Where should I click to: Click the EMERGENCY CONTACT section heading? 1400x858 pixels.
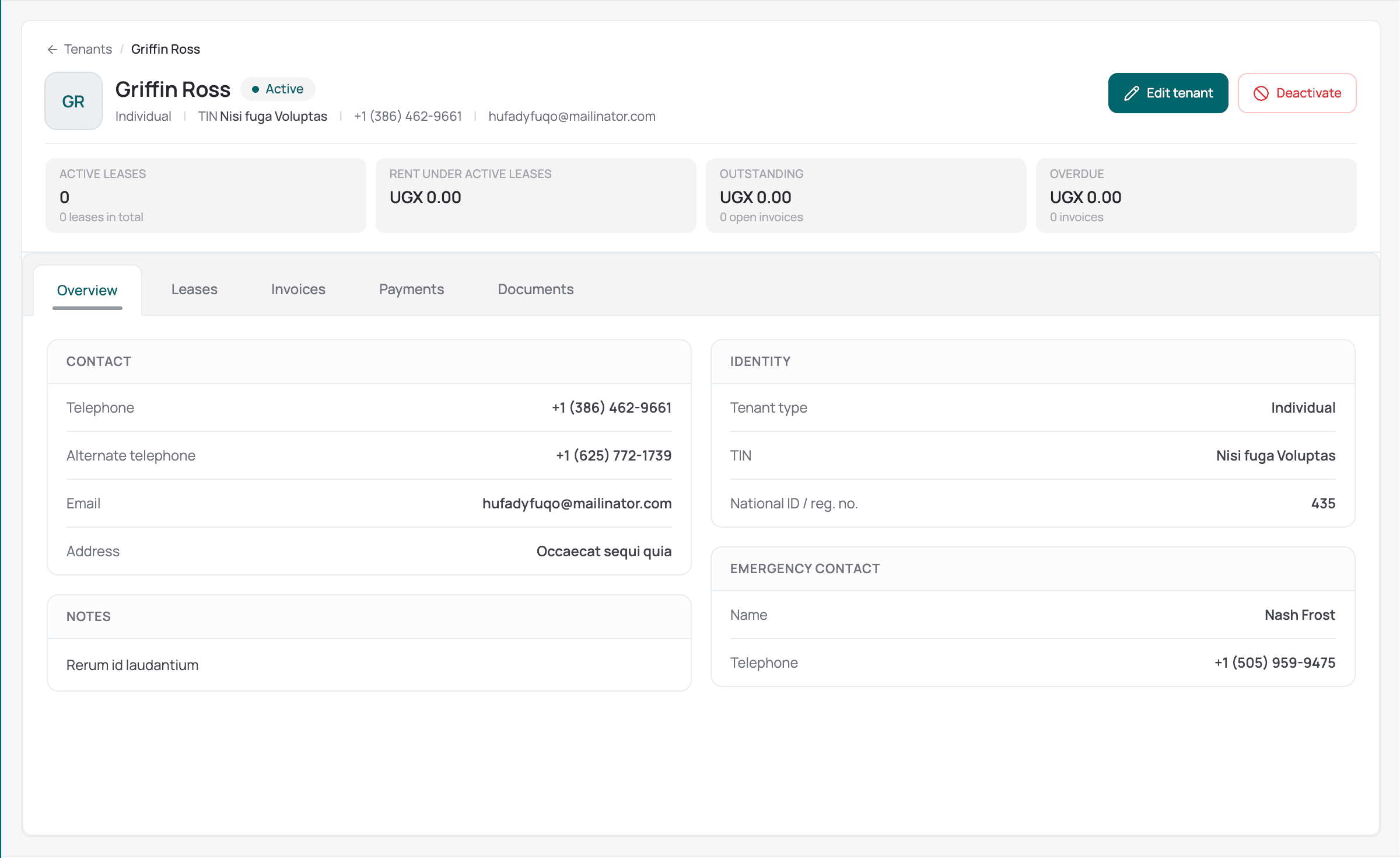pos(805,568)
